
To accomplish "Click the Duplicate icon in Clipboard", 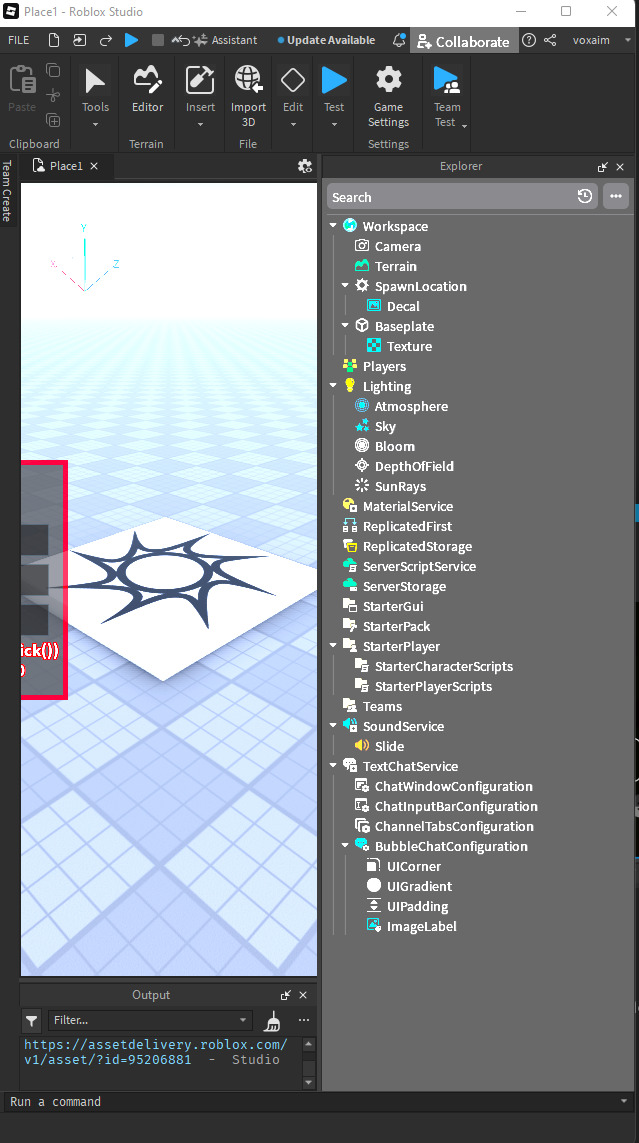I will coord(53,120).
